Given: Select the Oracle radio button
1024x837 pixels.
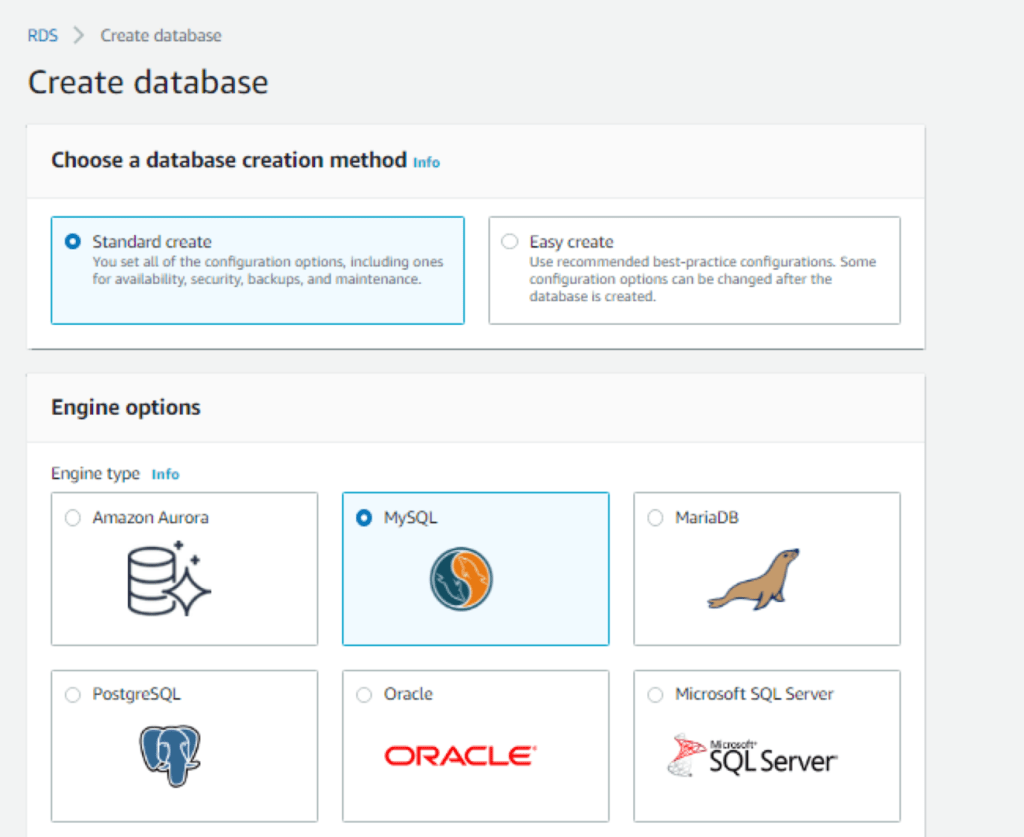Looking at the screenshot, I should point(364,694).
